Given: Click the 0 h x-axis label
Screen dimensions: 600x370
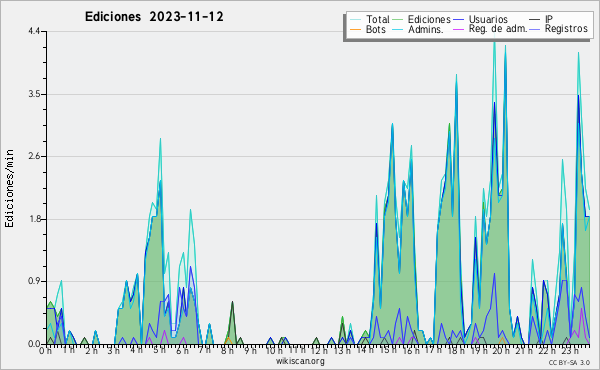Looking at the screenshot, I should point(45,351).
